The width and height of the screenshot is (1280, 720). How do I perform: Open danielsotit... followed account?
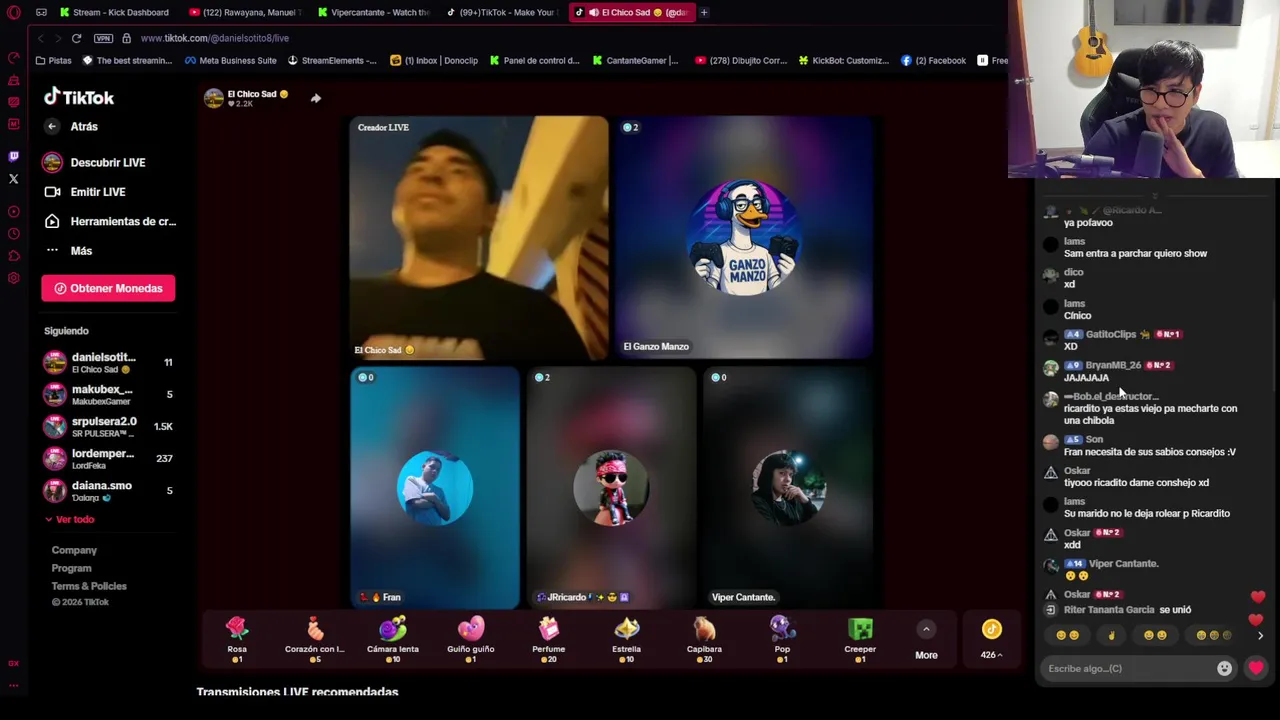[108, 362]
